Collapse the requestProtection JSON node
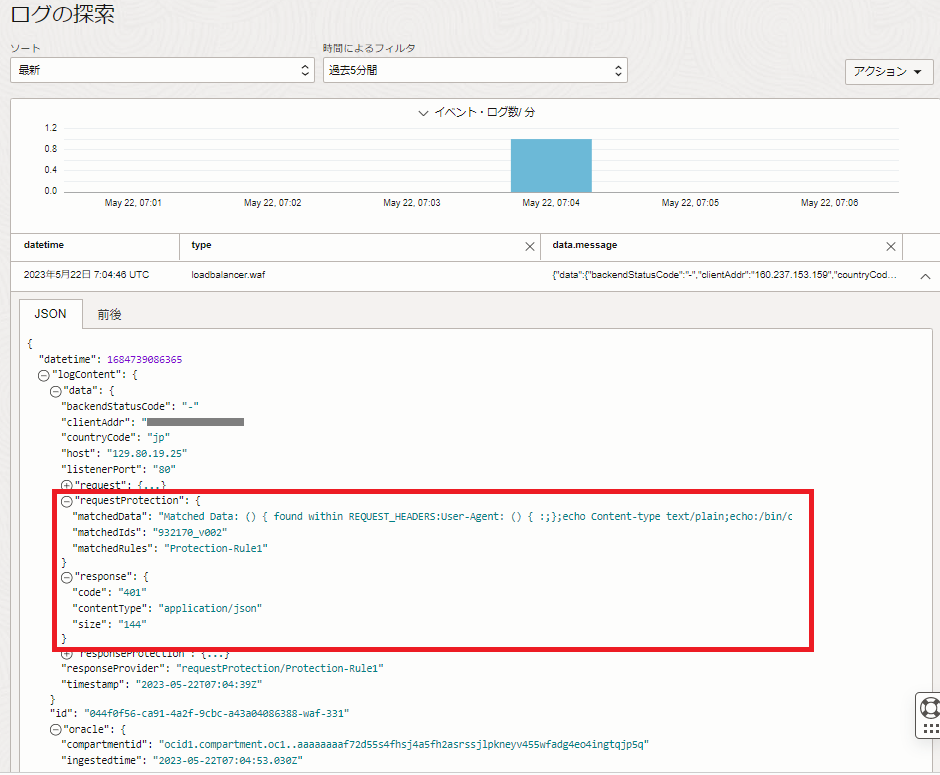This screenshot has width=940, height=775. coord(67,500)
